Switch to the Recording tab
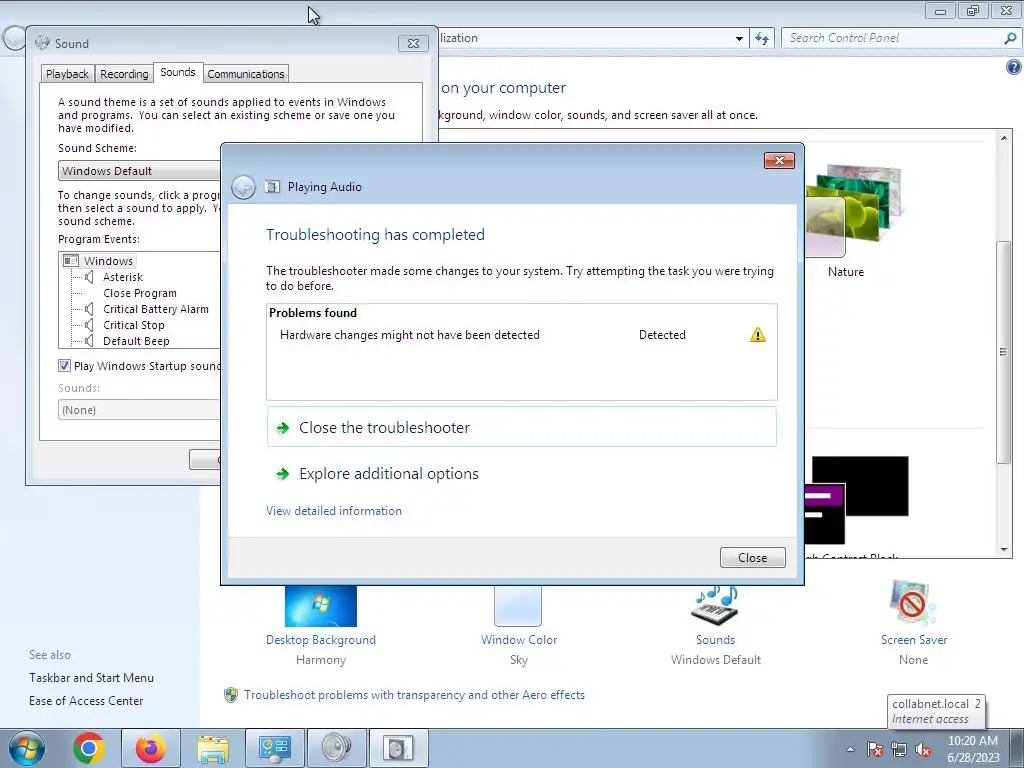This screenshot has height=768, width=1024. (124, 74)
